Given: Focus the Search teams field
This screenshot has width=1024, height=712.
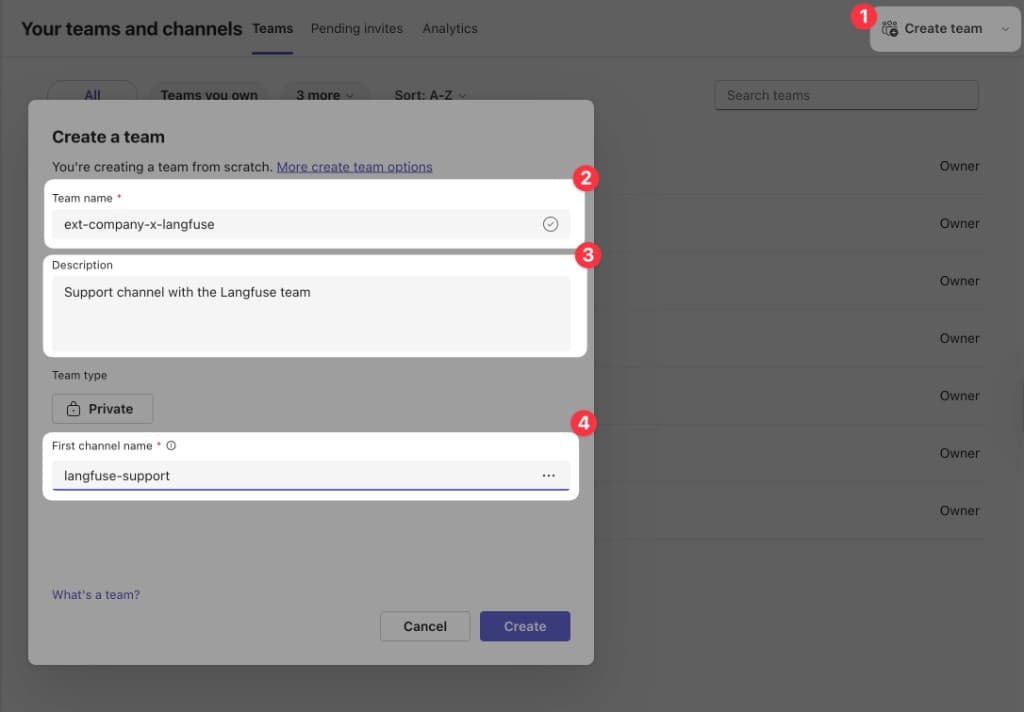Looking at the screenshot, I should coord(845,95).
